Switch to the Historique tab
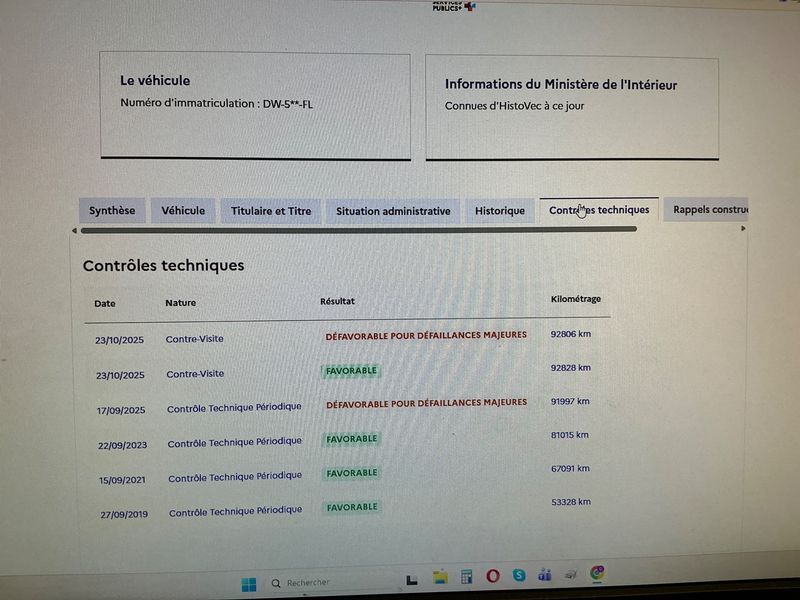Image resolution: width=800 pixels, height=600 pixels. point(499,211)
